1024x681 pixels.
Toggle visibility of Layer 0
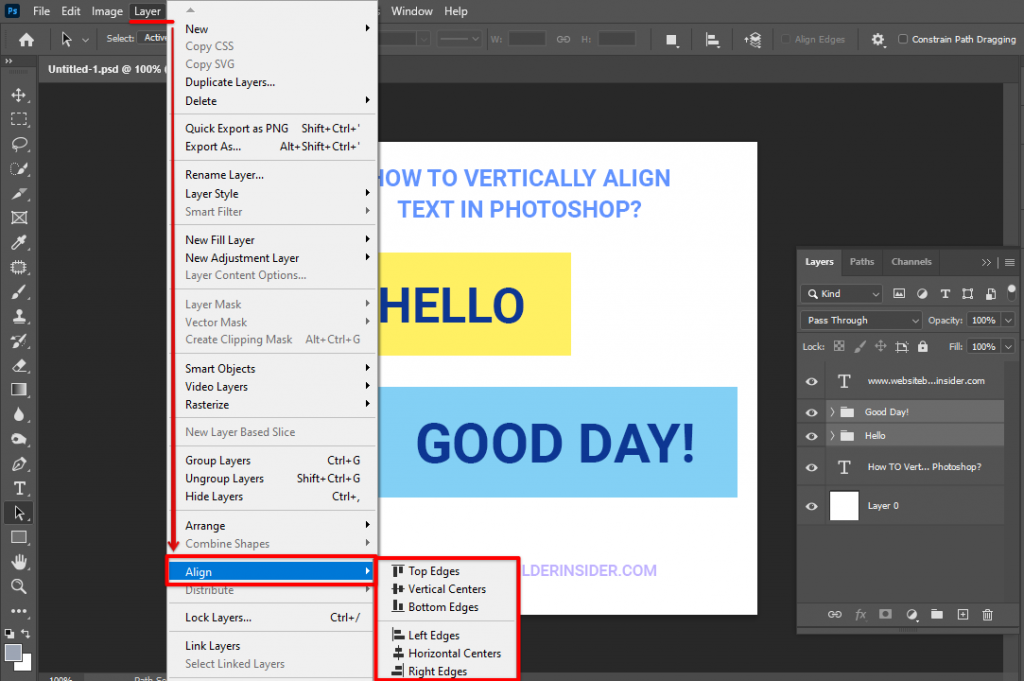(811, 506)
